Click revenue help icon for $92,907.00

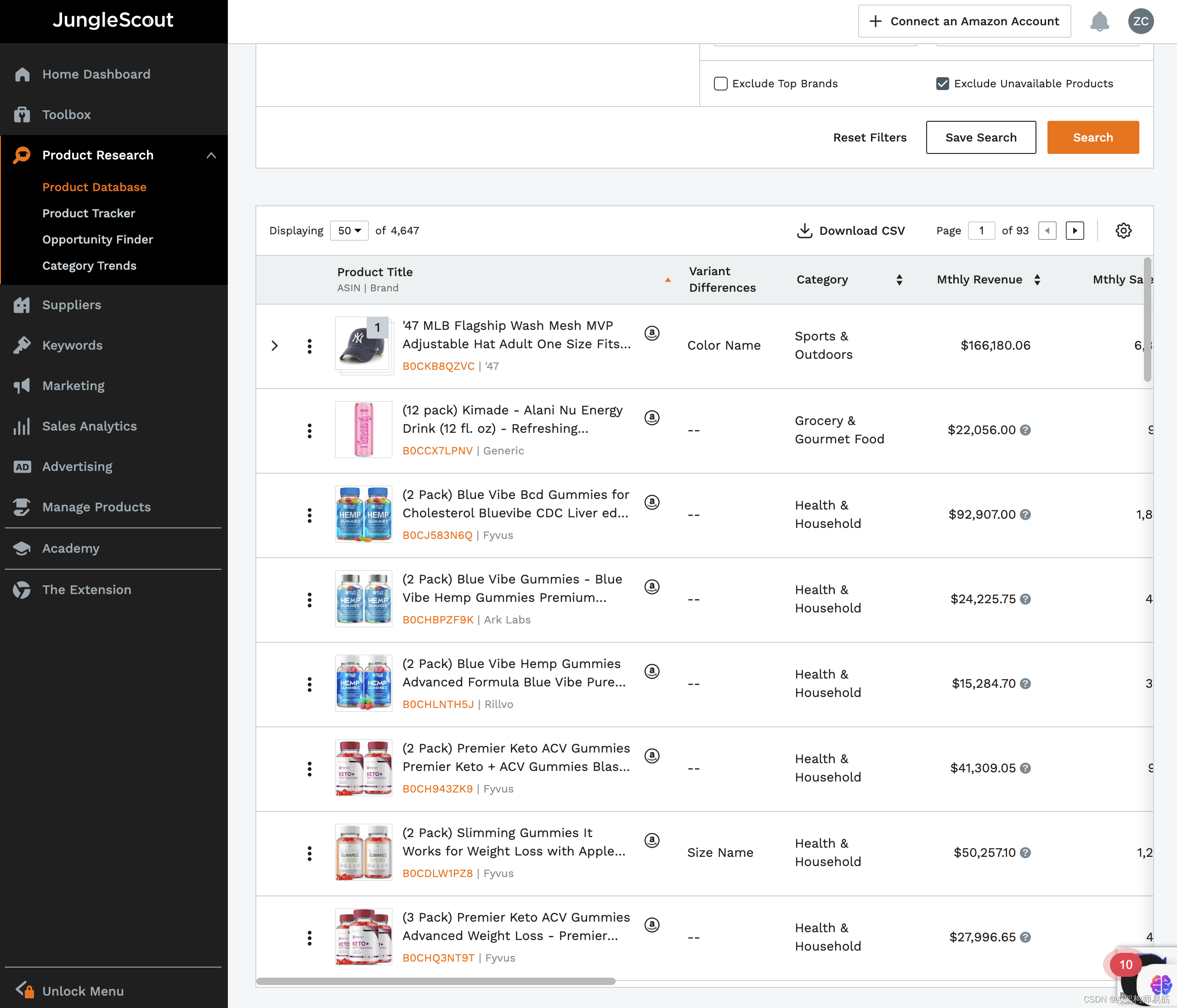click(1025, 515)
